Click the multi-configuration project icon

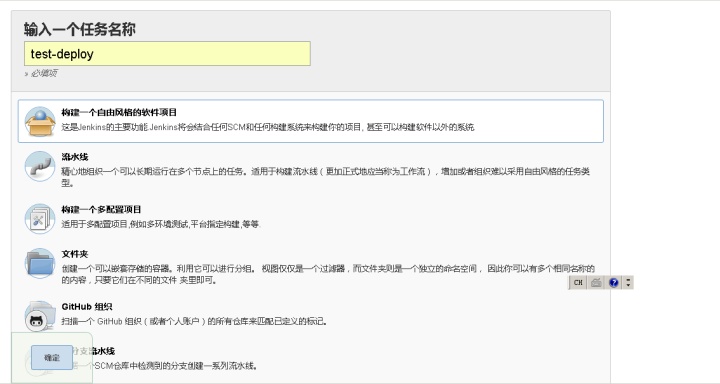point(40,219)
